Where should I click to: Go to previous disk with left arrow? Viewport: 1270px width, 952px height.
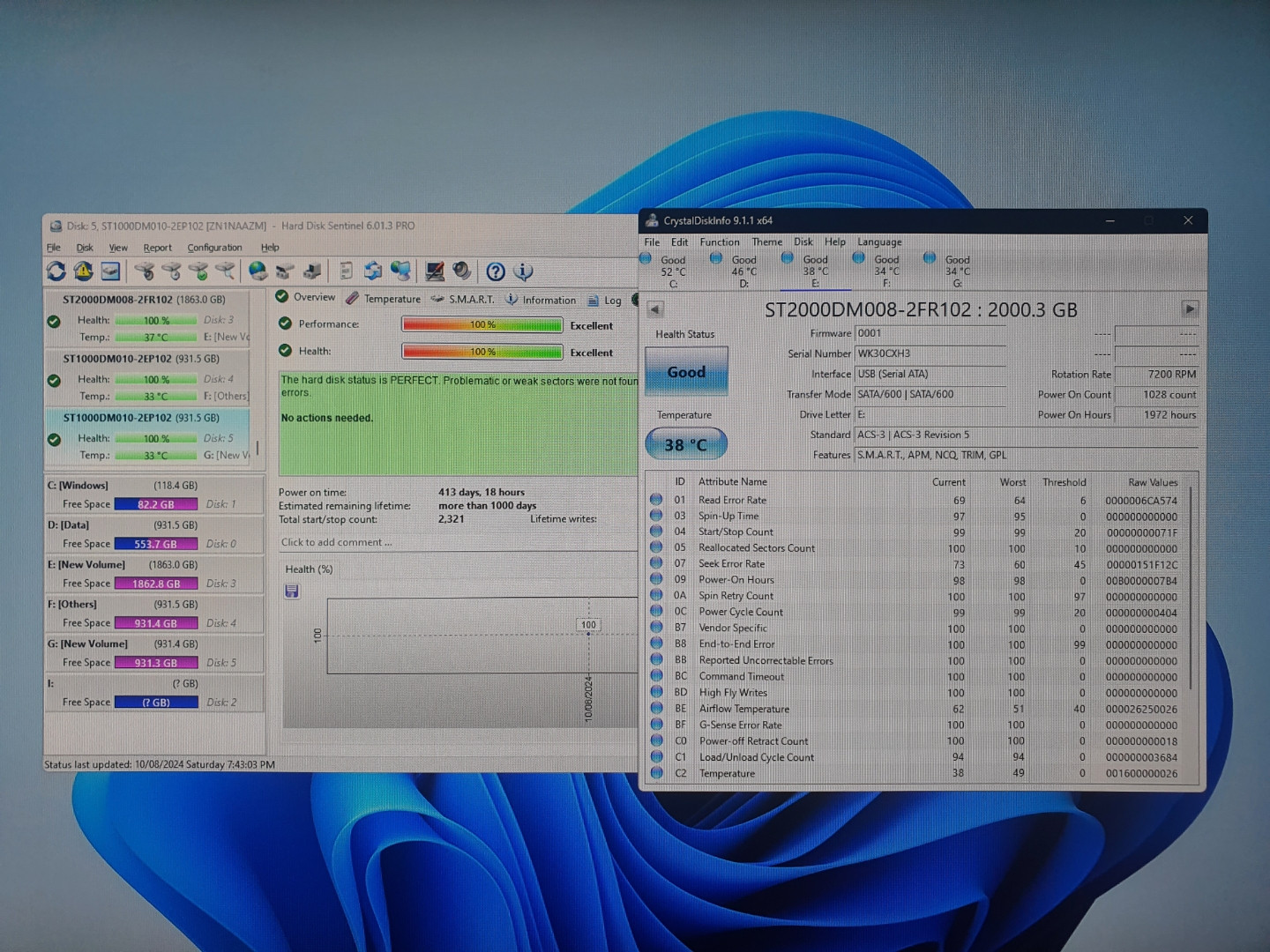(x=655, y=309)
